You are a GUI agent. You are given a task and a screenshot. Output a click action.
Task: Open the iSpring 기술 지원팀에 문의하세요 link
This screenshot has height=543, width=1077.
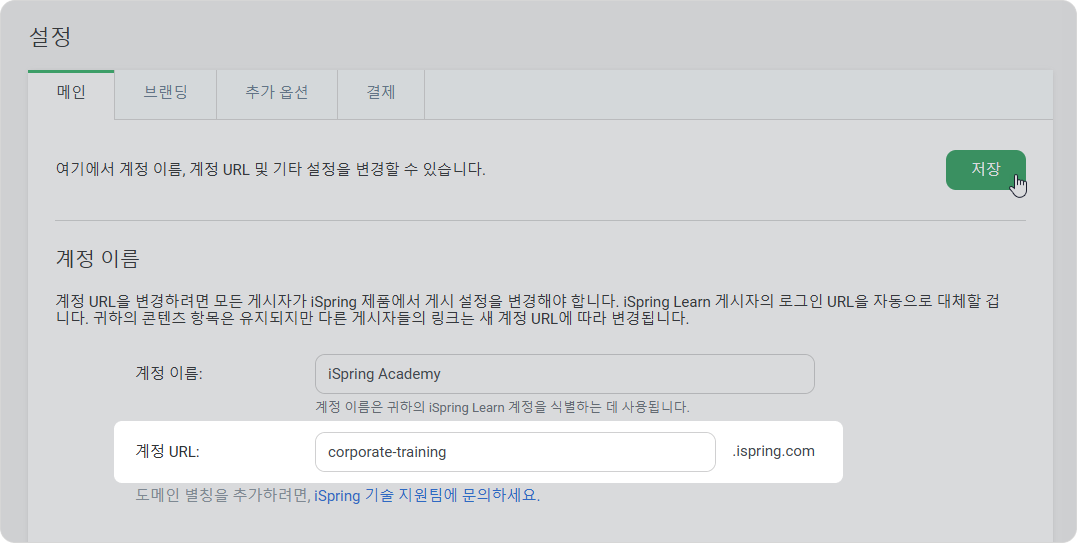[427, 495]
